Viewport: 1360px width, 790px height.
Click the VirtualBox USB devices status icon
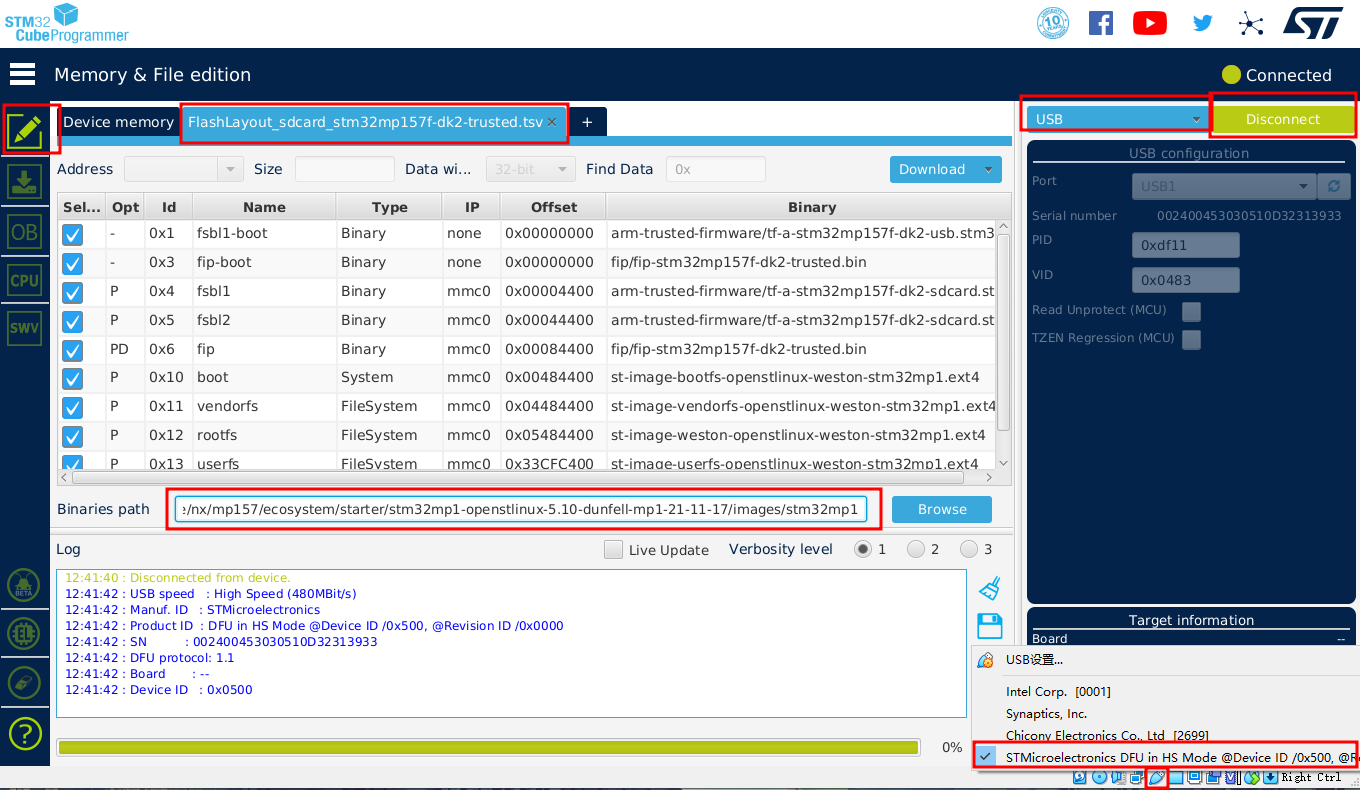pos(1157,777)
